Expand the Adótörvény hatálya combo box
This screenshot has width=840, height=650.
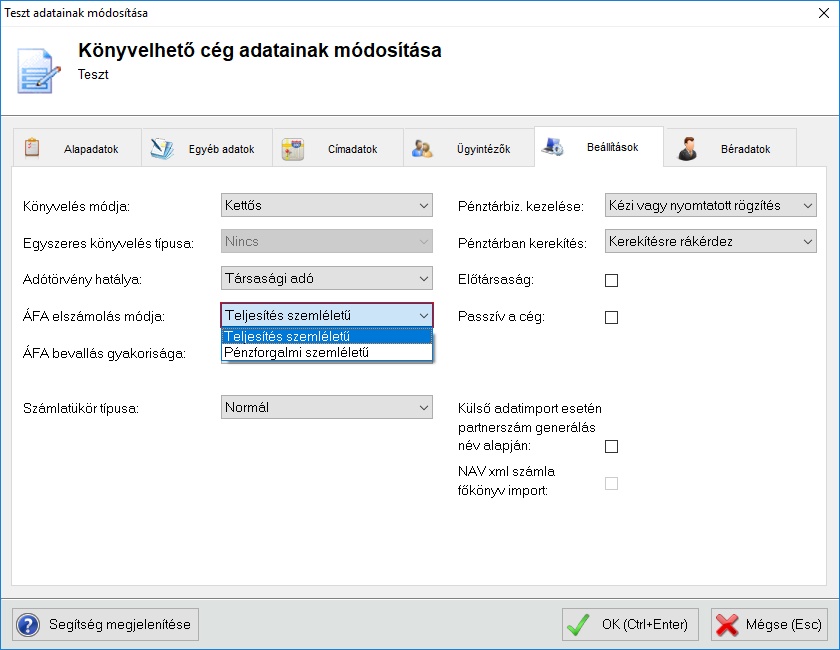pyautogui.click(x=326, y=278)
